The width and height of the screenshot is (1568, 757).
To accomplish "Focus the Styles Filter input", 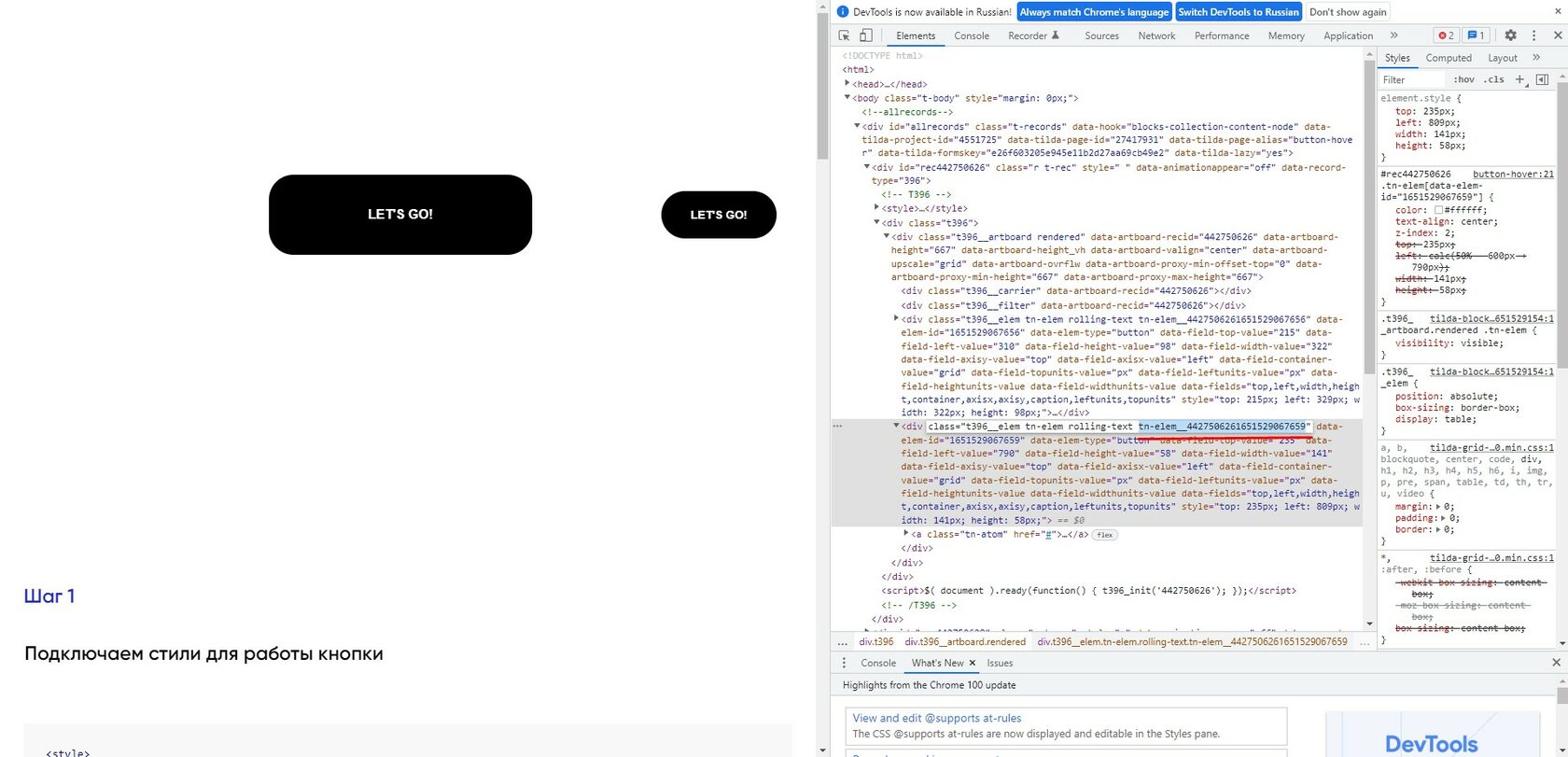I will click(1411, 79).
